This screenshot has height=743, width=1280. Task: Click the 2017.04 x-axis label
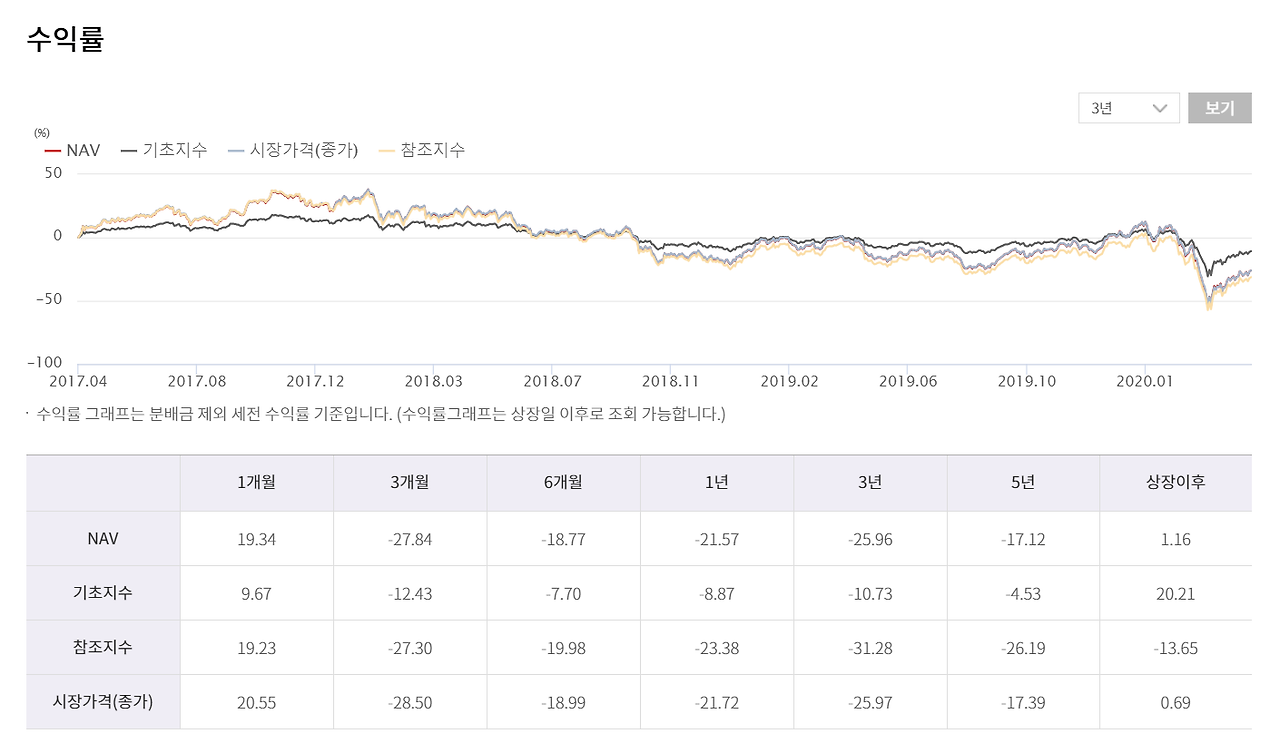(79, 381)
